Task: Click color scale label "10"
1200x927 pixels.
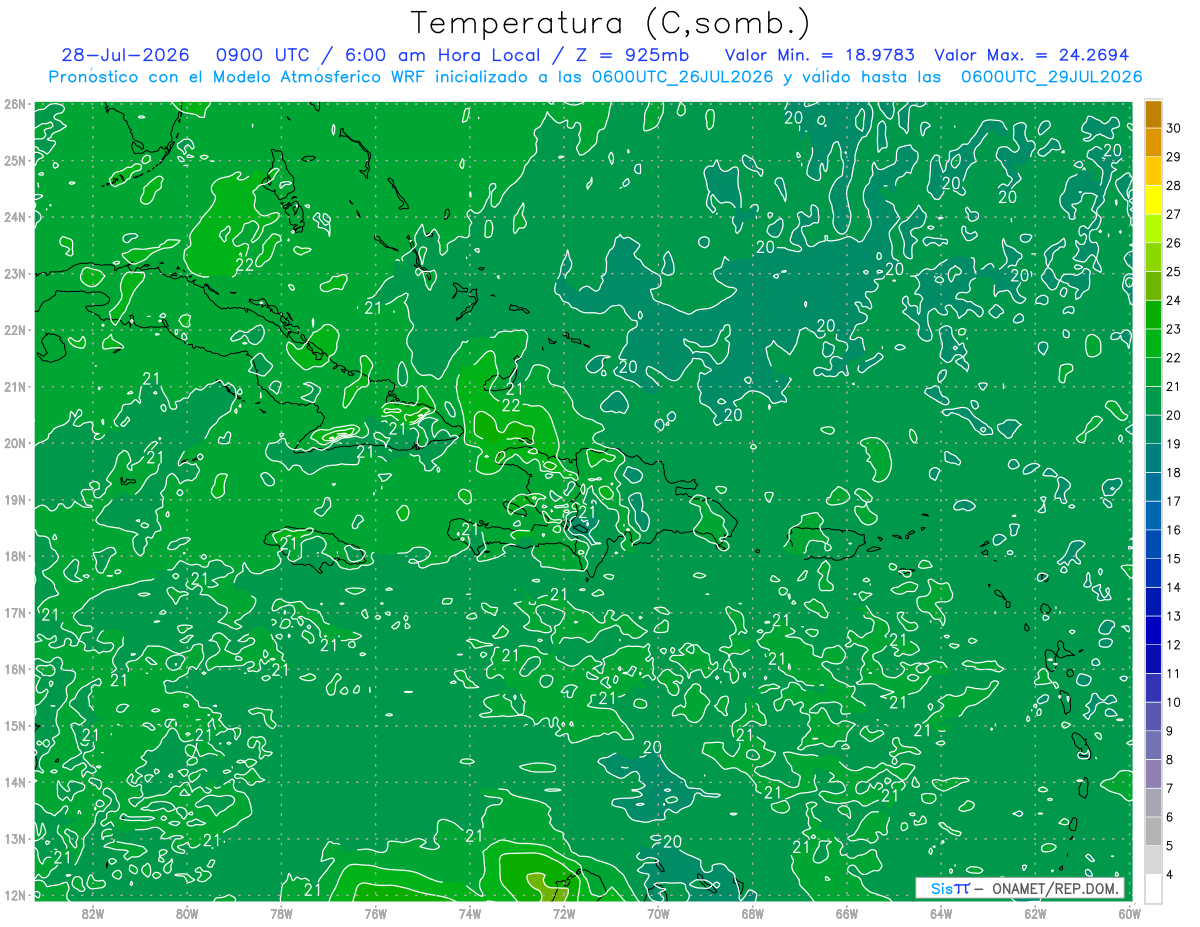Action: click(1174, 703)
